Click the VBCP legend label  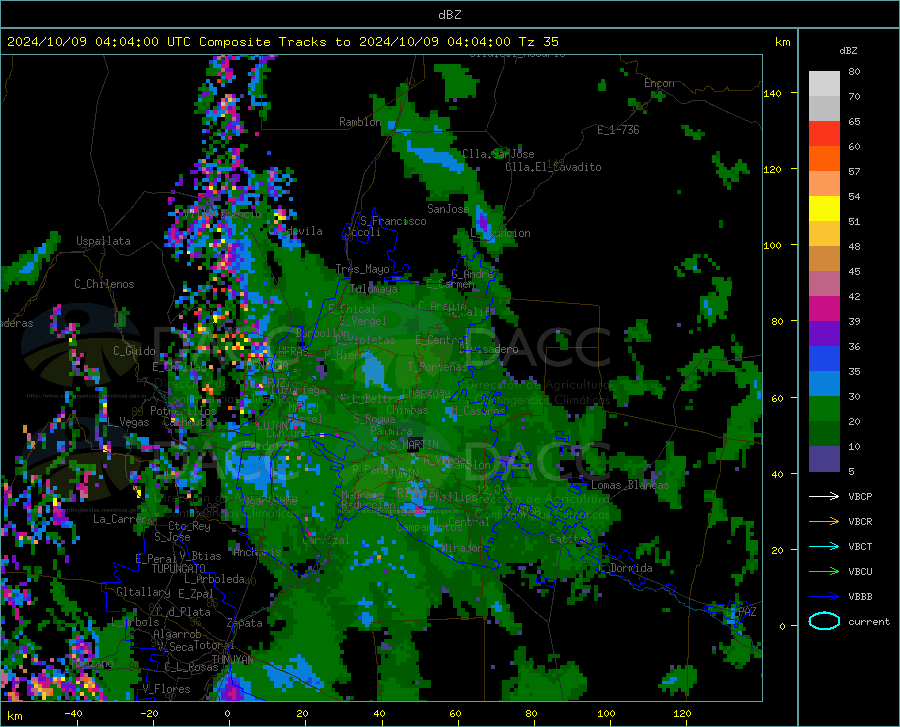tap(860, 496)
